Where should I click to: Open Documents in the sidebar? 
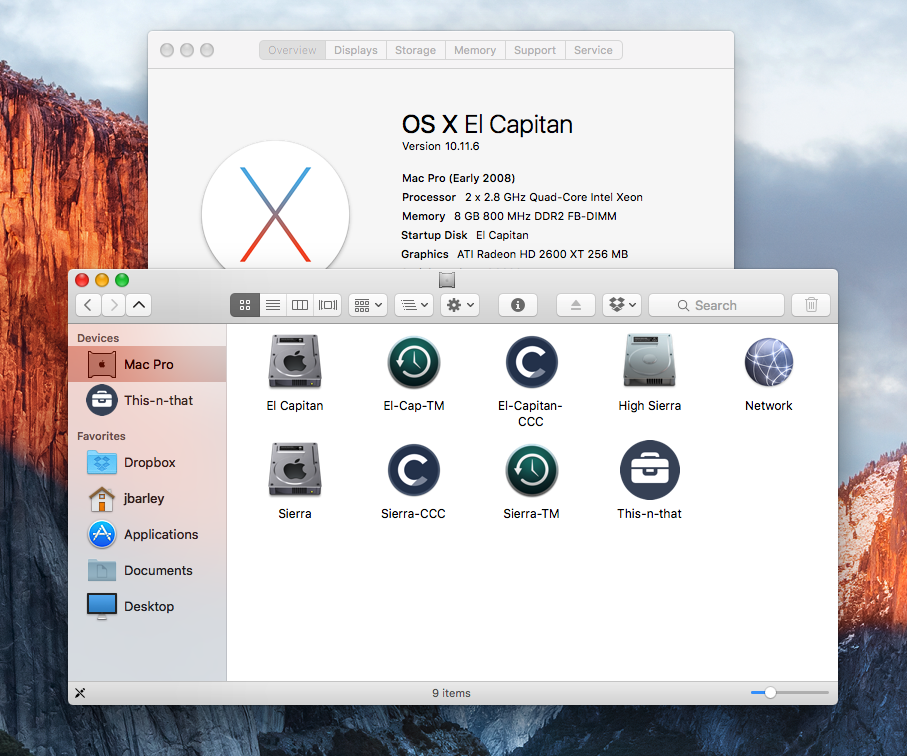pos(148,570)
